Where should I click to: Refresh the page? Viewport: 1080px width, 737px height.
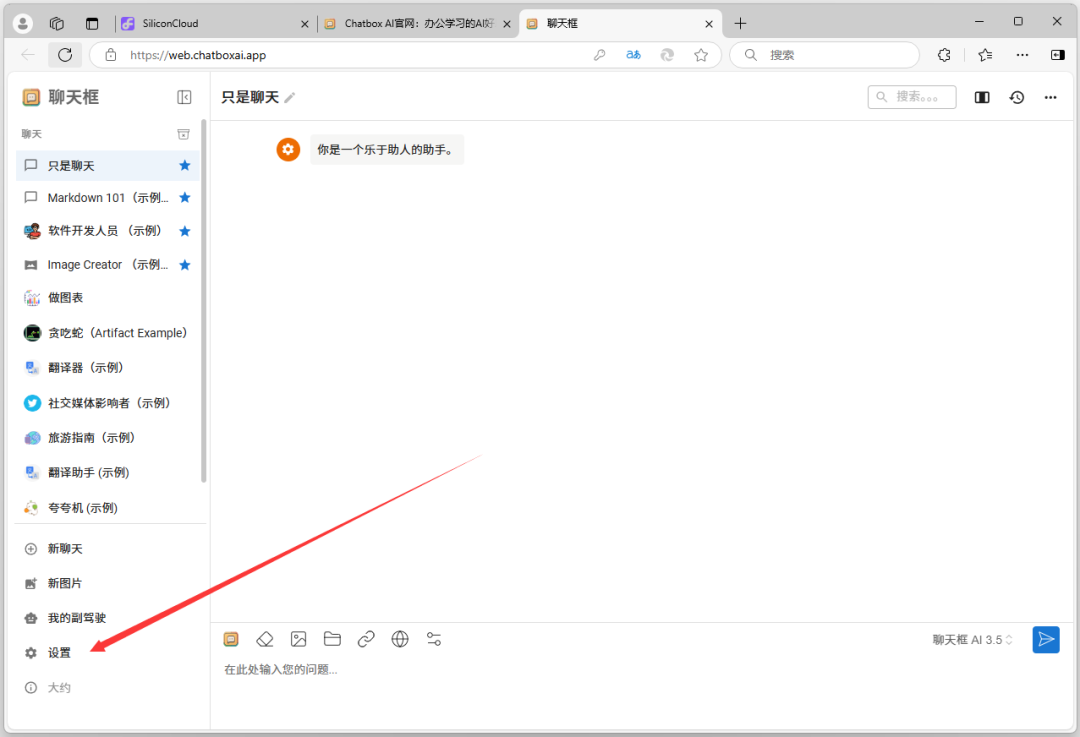tap(65, 55)
